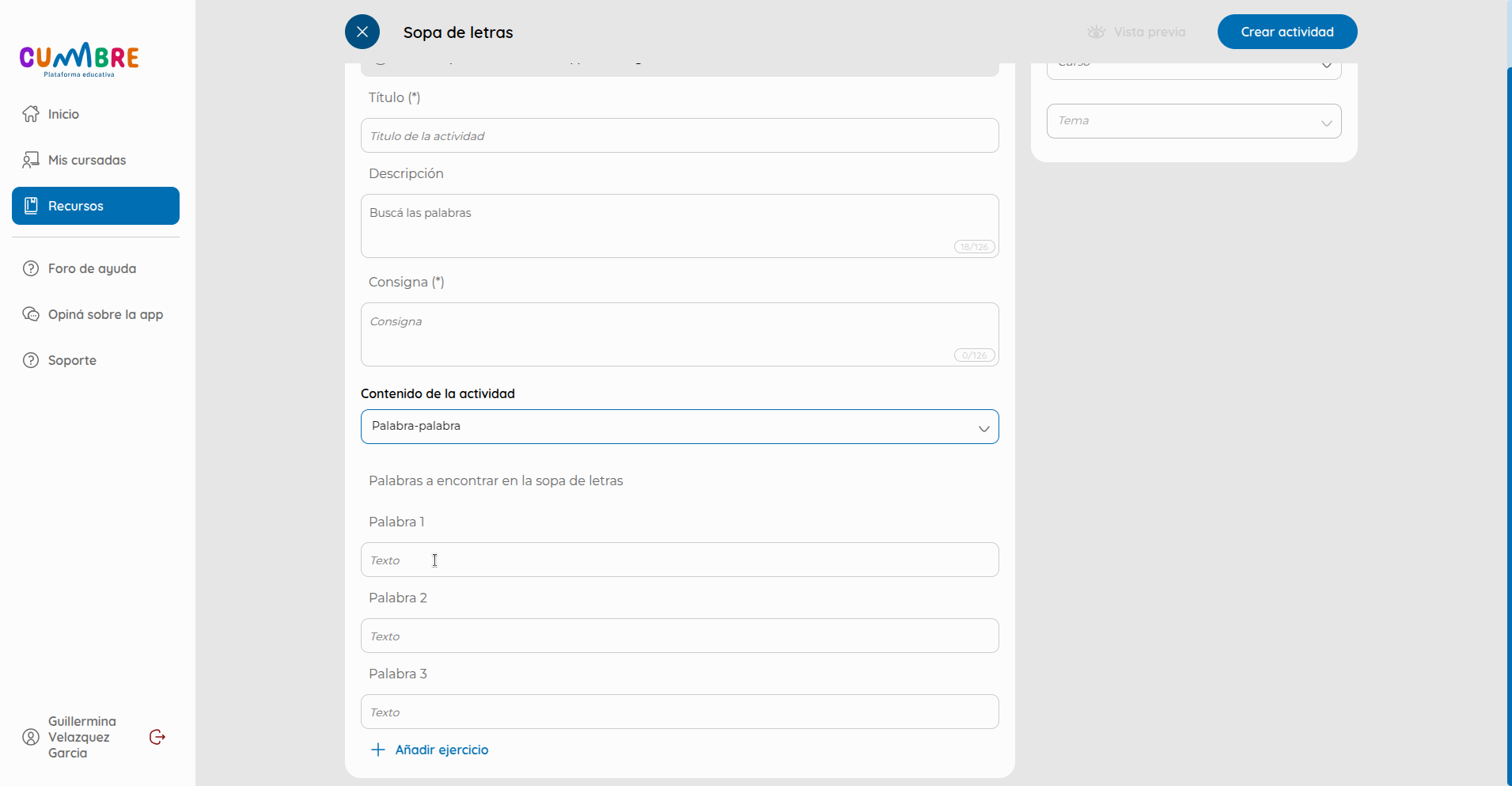Go to Inicio in sidebar
Image resolution: width=1512 pixels, height=786 pixels.
coord(96,114)
